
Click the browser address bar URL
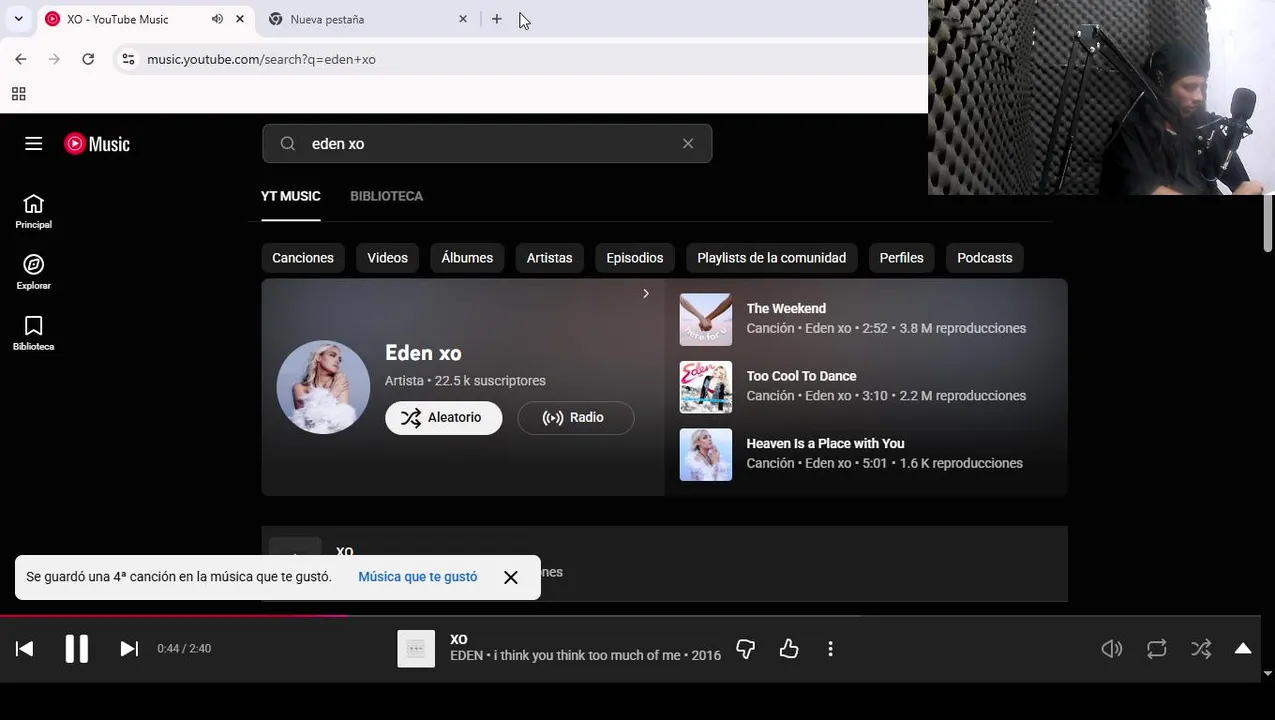261,59
